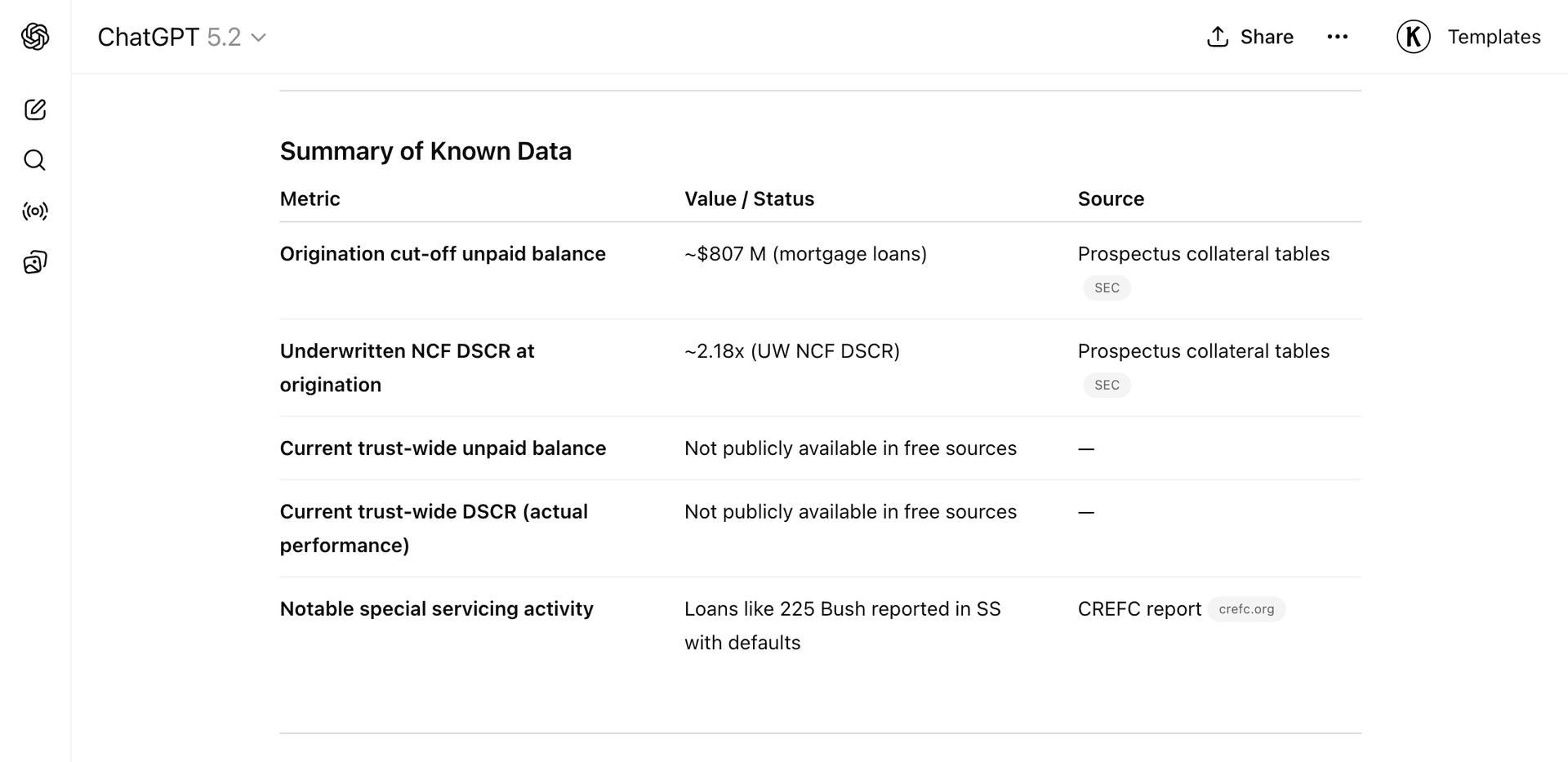Select the broadcast icon in the sidebar
1568x762 pixels.
tap(34, 211)
